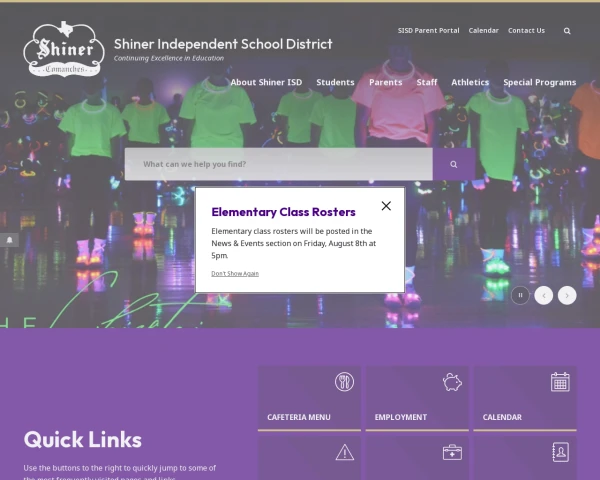600x480 pixels.
Task: Advance to next slideshow image
Action: pyautogui.click(x=567, y=295)
